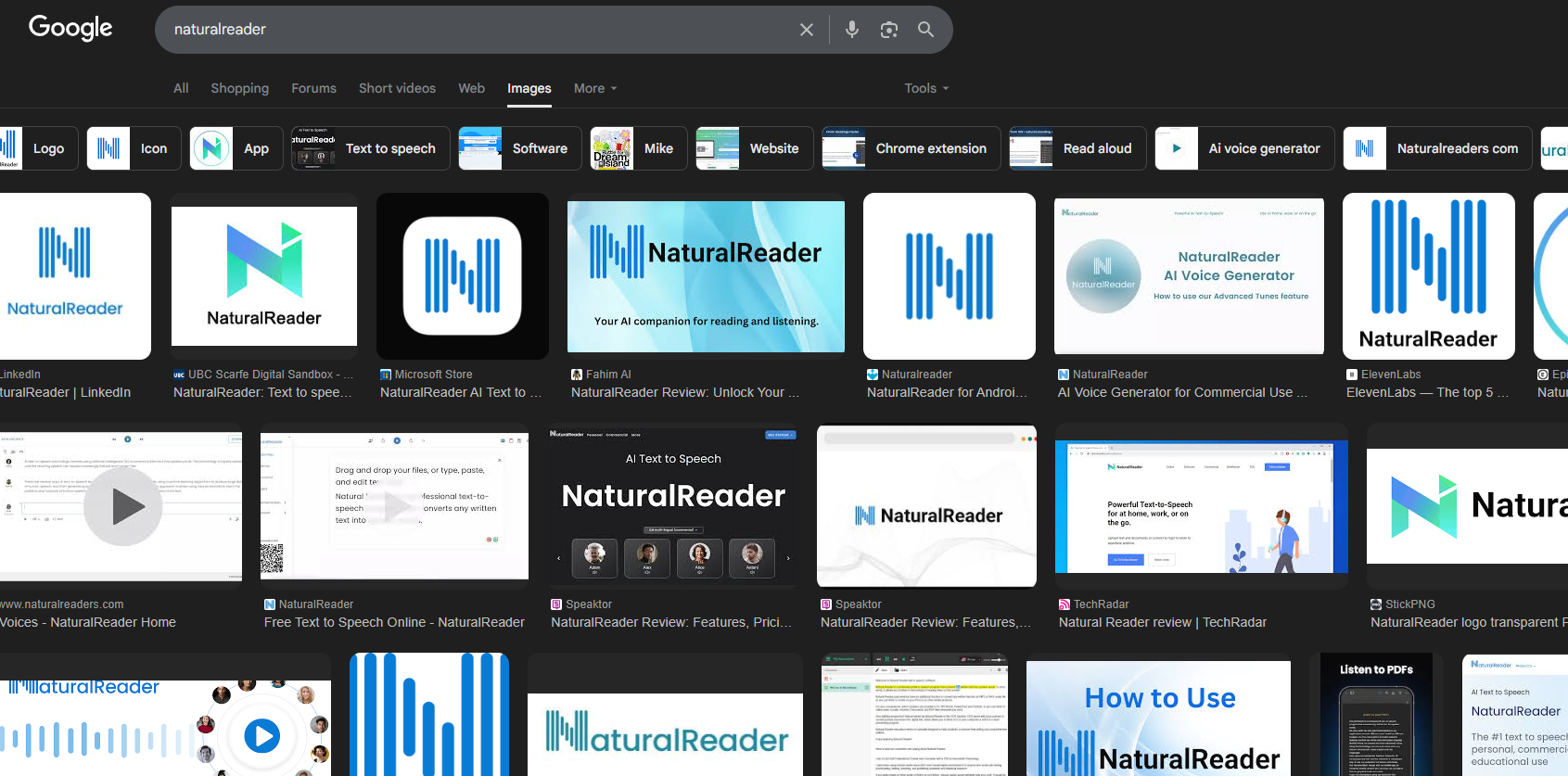Open Speaktor light NaturalReader review image

coord(926,506)
